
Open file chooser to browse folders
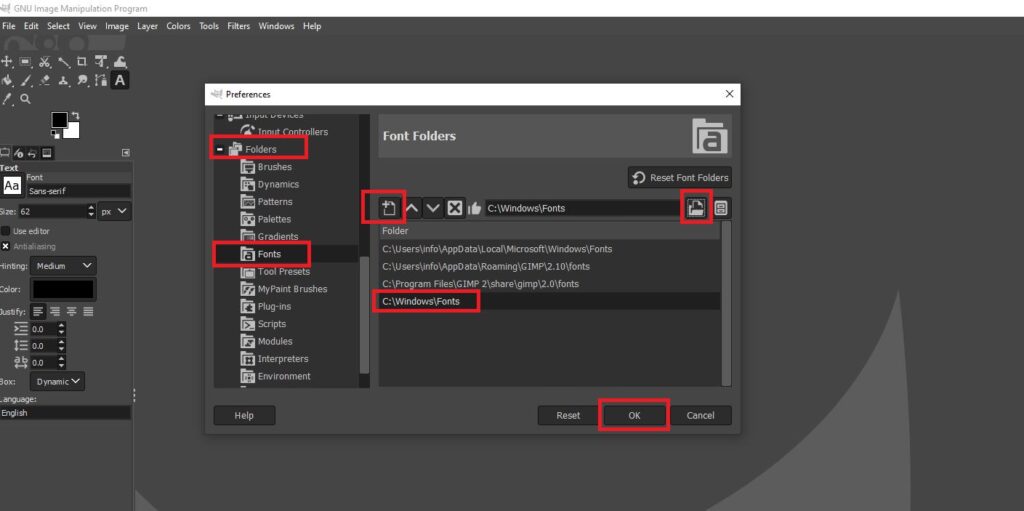[x=696, y=208]
